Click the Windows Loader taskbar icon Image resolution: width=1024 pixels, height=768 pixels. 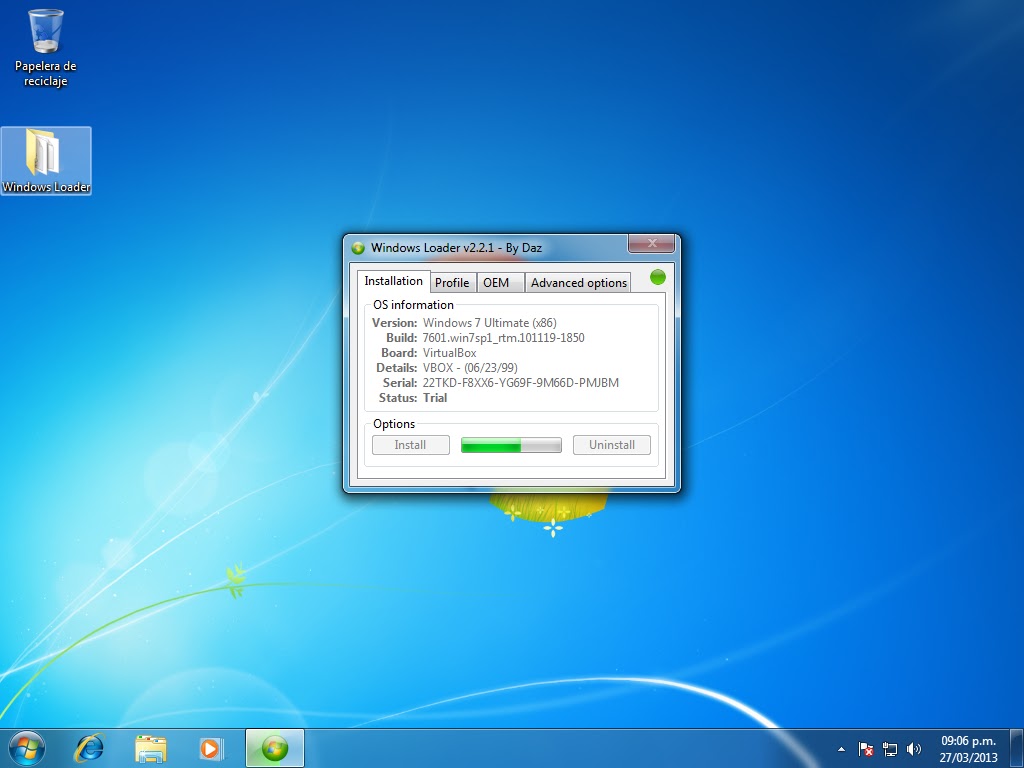click(274, 747)
